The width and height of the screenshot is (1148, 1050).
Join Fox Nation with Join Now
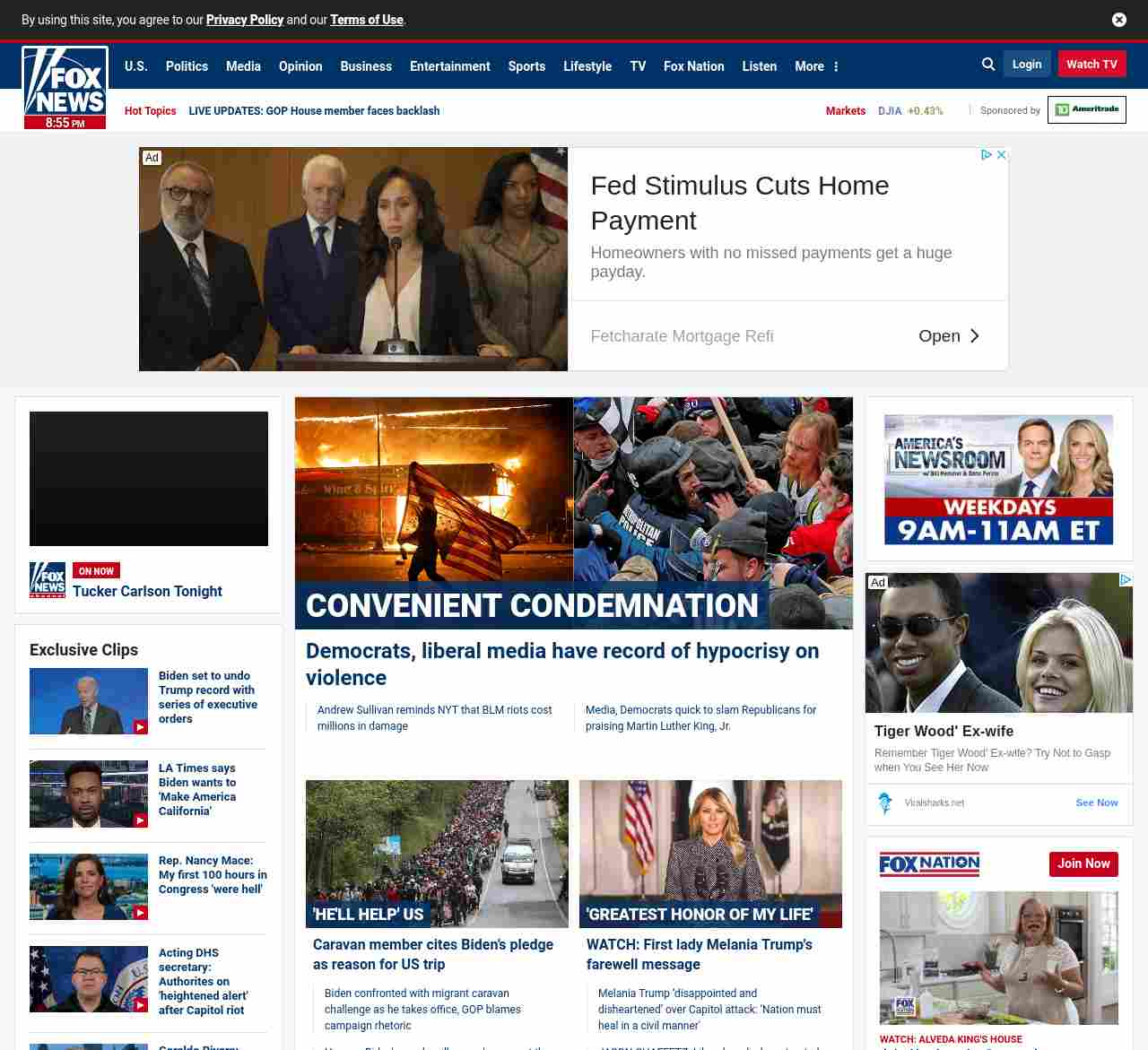pyautogui.click(x=1083, y=863)
